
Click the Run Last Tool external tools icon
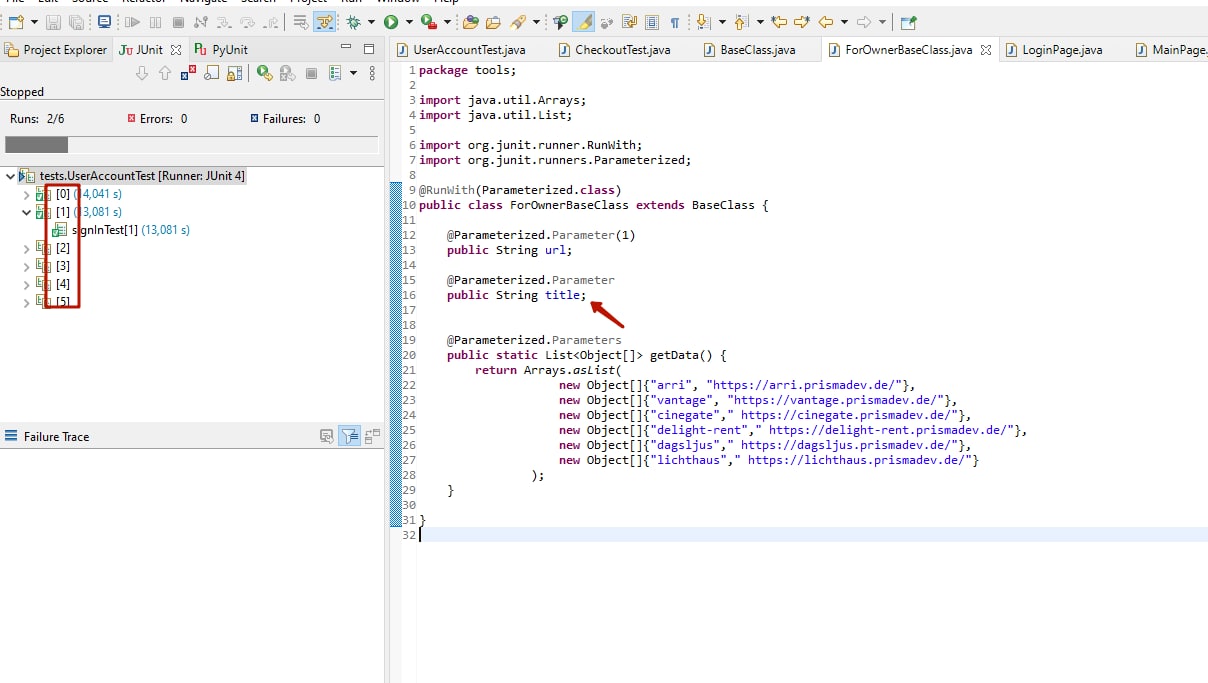tap(429, 22)
